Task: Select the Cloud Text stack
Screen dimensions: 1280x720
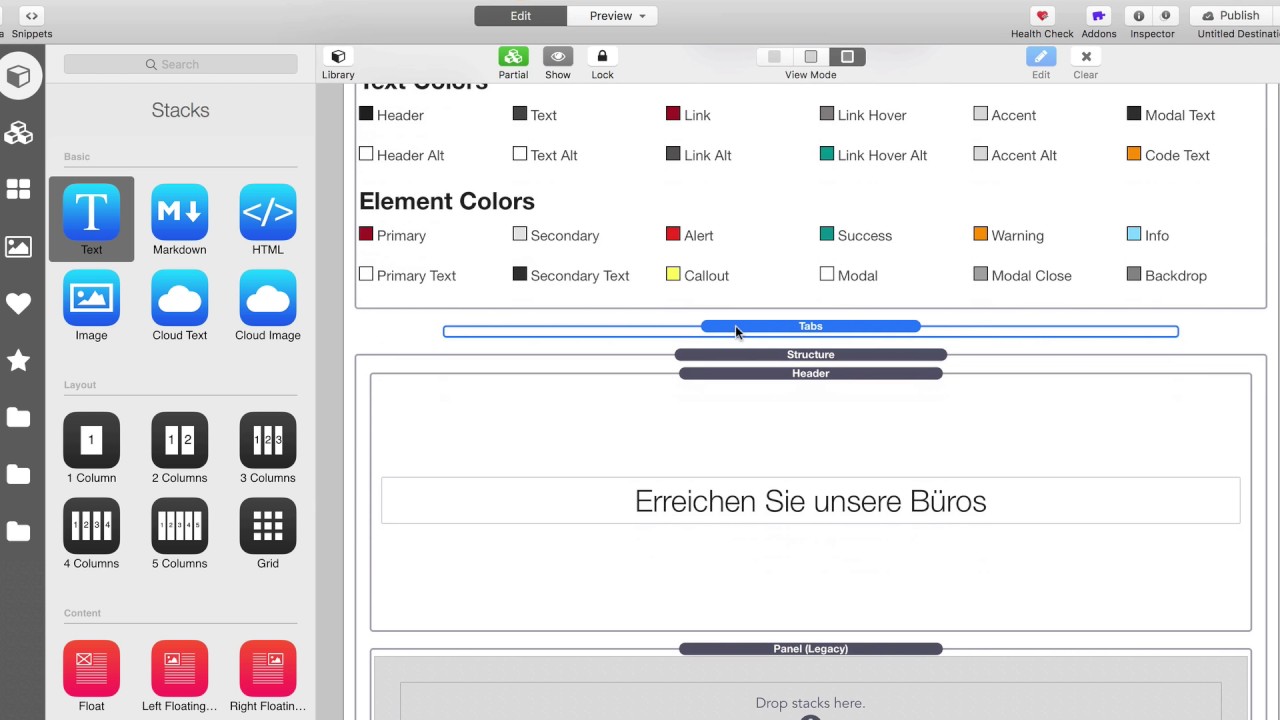Action: tap(180, 305)
